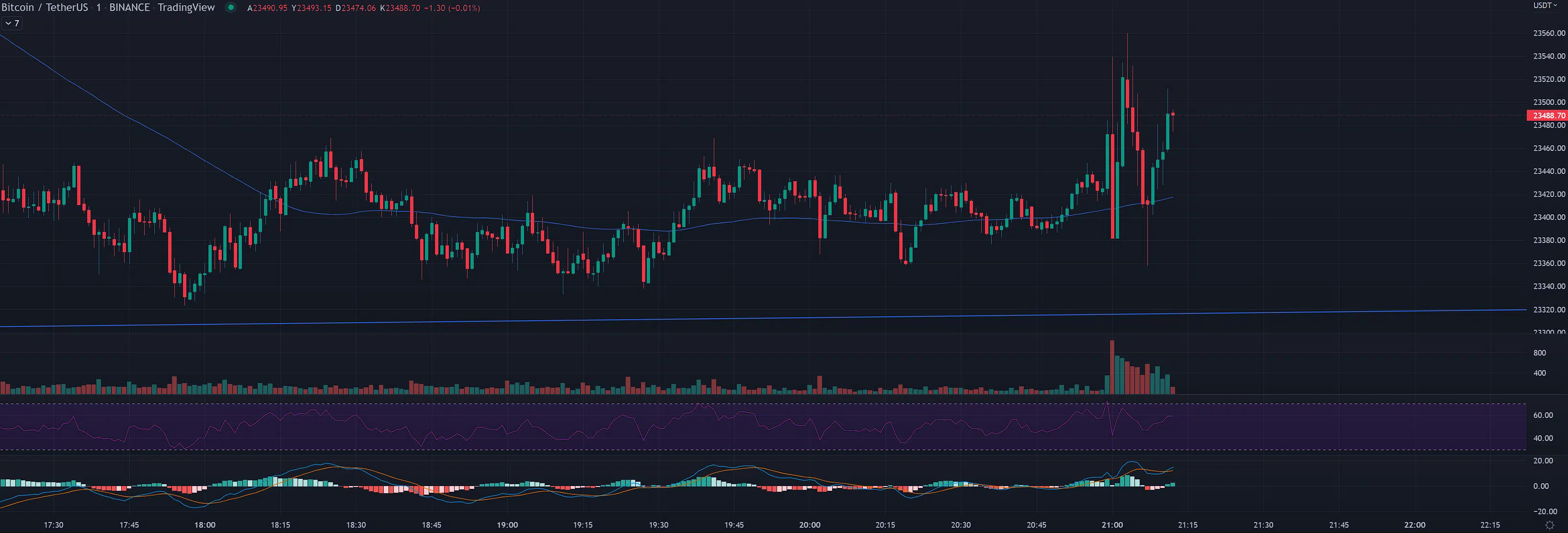The height and width of the screenshot is (533, 1568).
Task: Click the 19:30 time axis label
Action: (x=658, y=524)
